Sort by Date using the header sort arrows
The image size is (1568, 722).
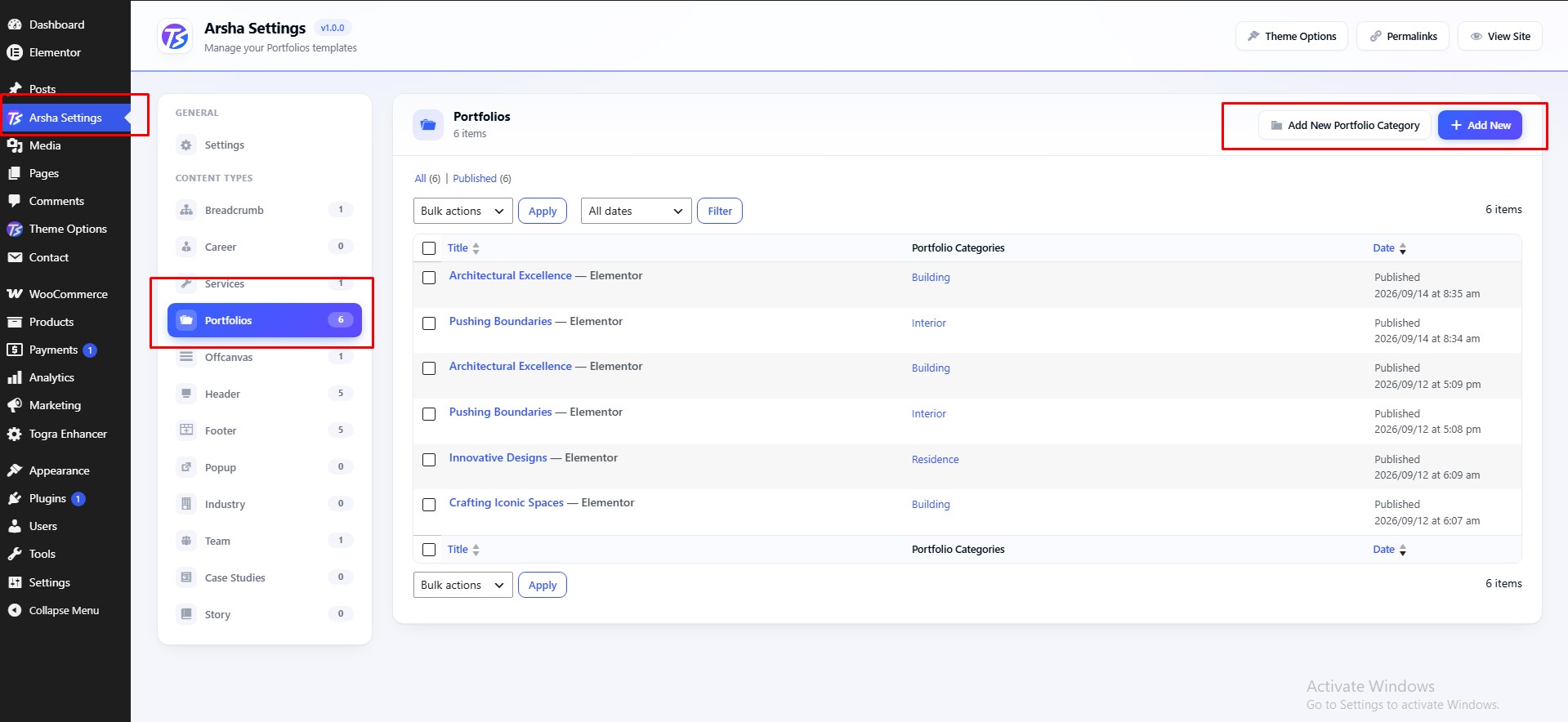coord(1402,248)
